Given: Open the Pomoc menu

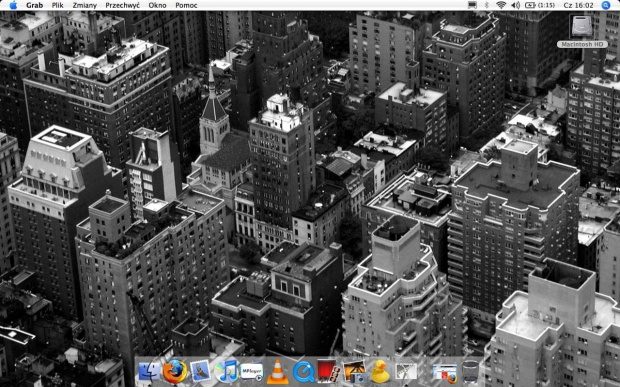Looking at the screenshot, I should tap(186, 5).
